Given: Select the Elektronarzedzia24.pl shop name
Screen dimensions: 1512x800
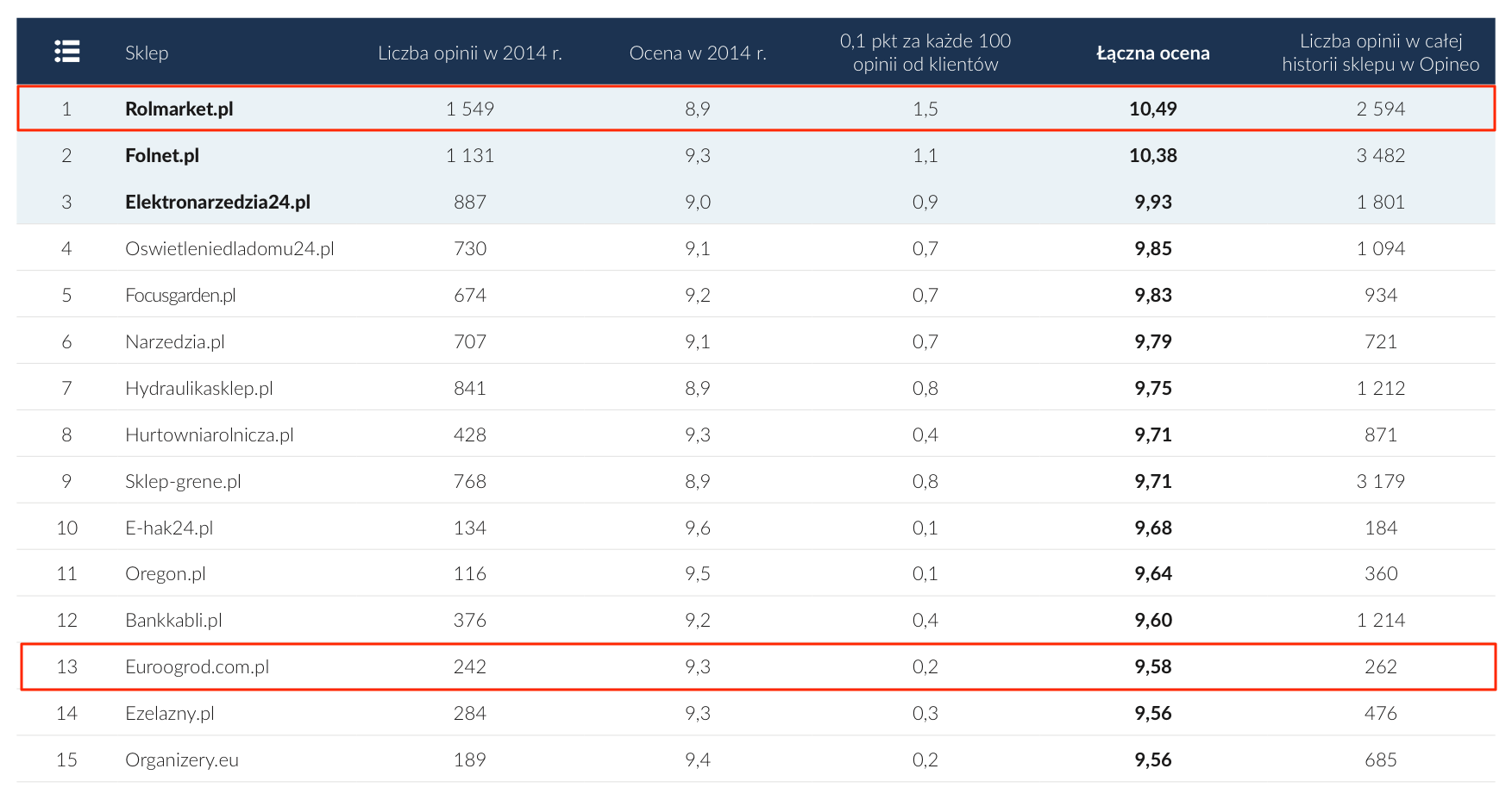Looking at the screenshot, I should pyautogui.click(x=218, y=202).
